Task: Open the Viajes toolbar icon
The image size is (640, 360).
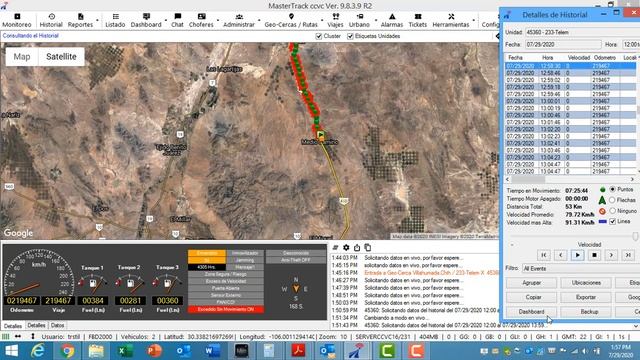Action: 336,16
